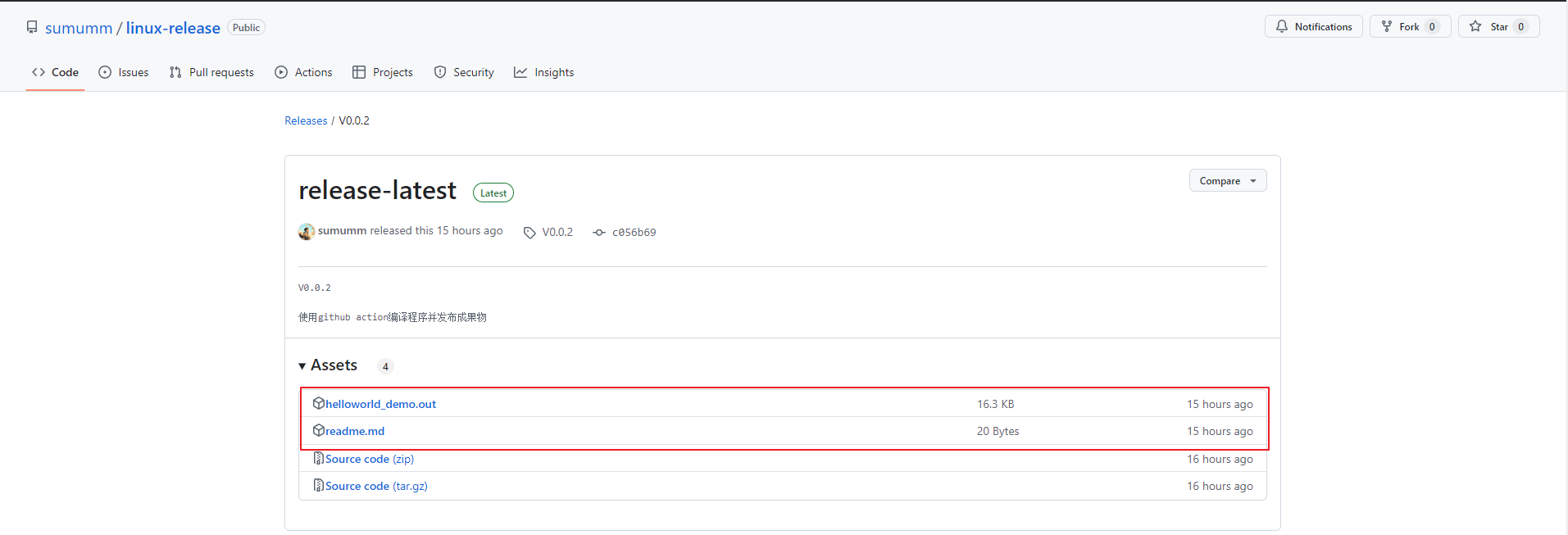Image resolution: width=1568 pixels, height=535 pixels.
Task: Go to the Actions tab
Action: (303, 72)
